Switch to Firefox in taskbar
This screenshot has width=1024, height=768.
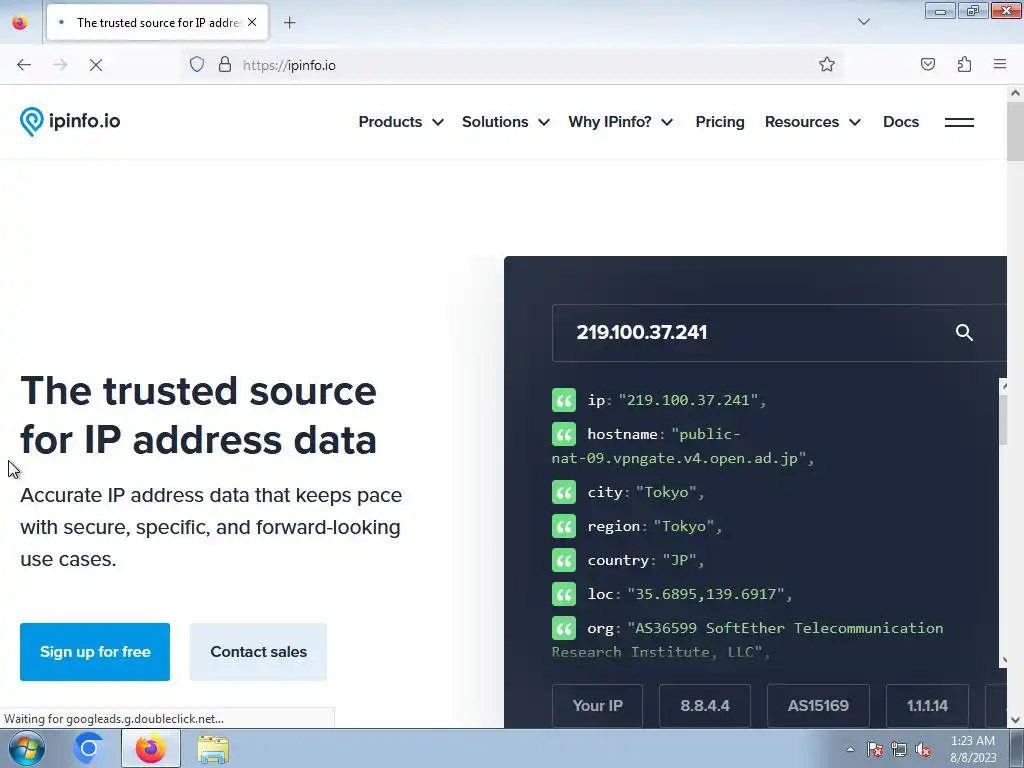[151, 748]
